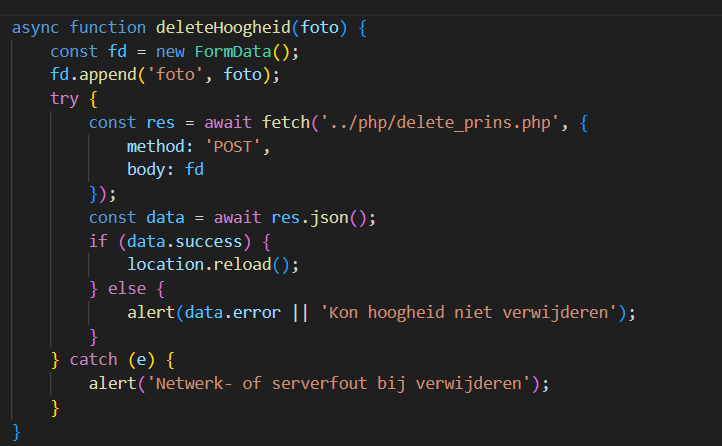Click the try keyword
The width and height of the screenshot is (722, 446).
coord(65,99)
